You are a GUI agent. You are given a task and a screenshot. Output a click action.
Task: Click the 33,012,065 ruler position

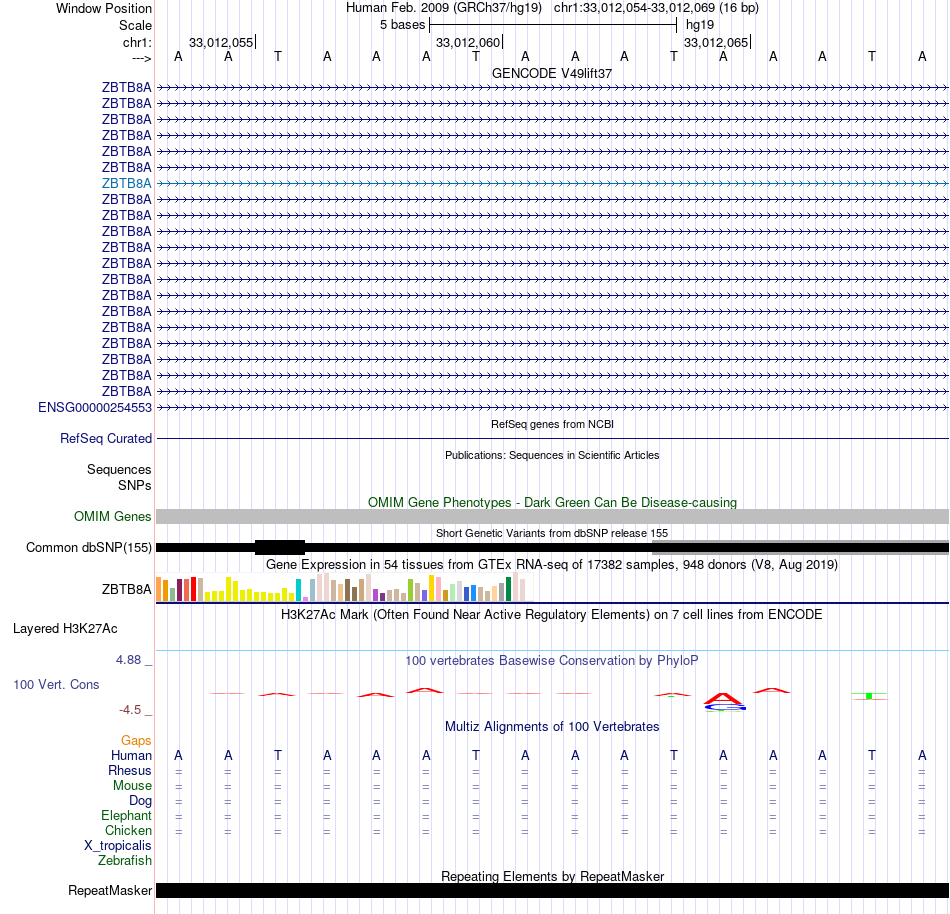pos(716,42)
